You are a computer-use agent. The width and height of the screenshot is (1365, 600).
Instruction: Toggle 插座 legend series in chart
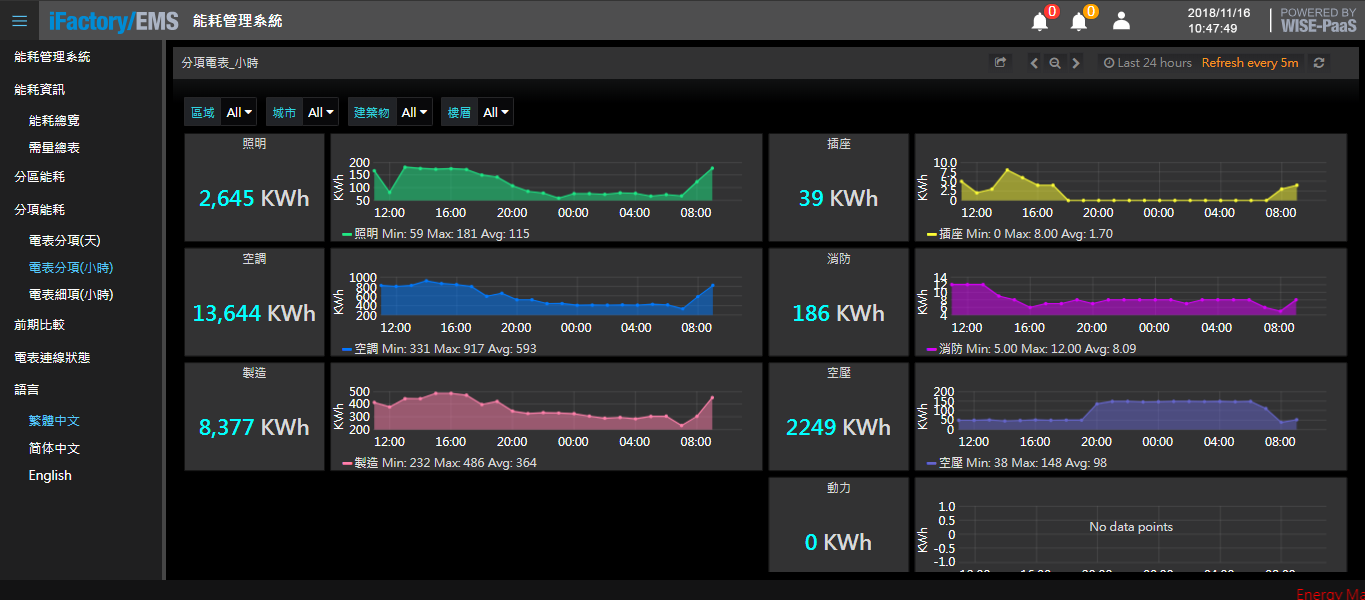pyautogui.click(x=950, y=234)
